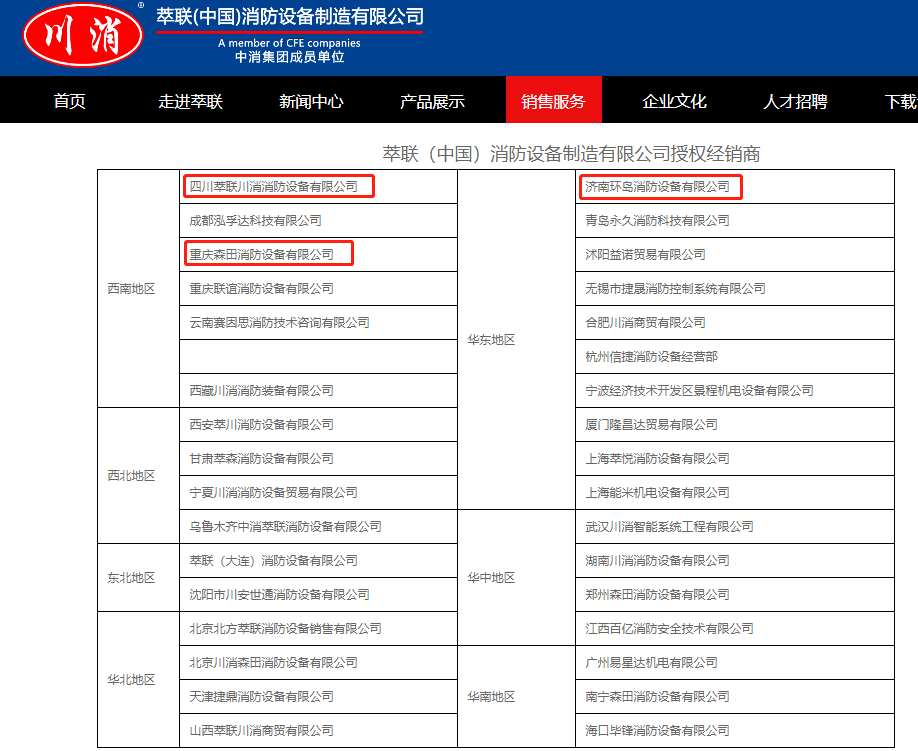The height and width of the screenshot is (751, 918).
Task: Click the 华北地区 region label
Action: coord(131,680)
